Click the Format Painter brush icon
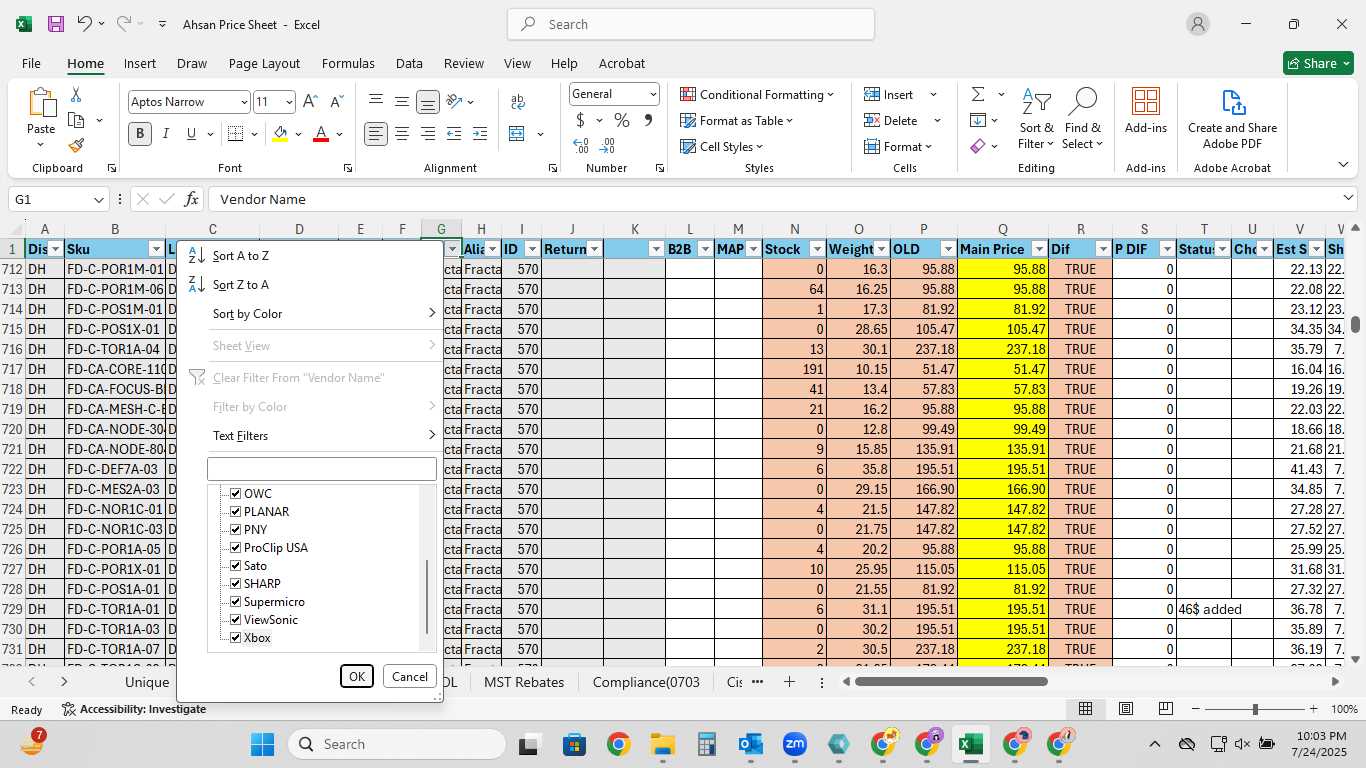Viewport: 1366px width, 768px height. pos(75,145)
